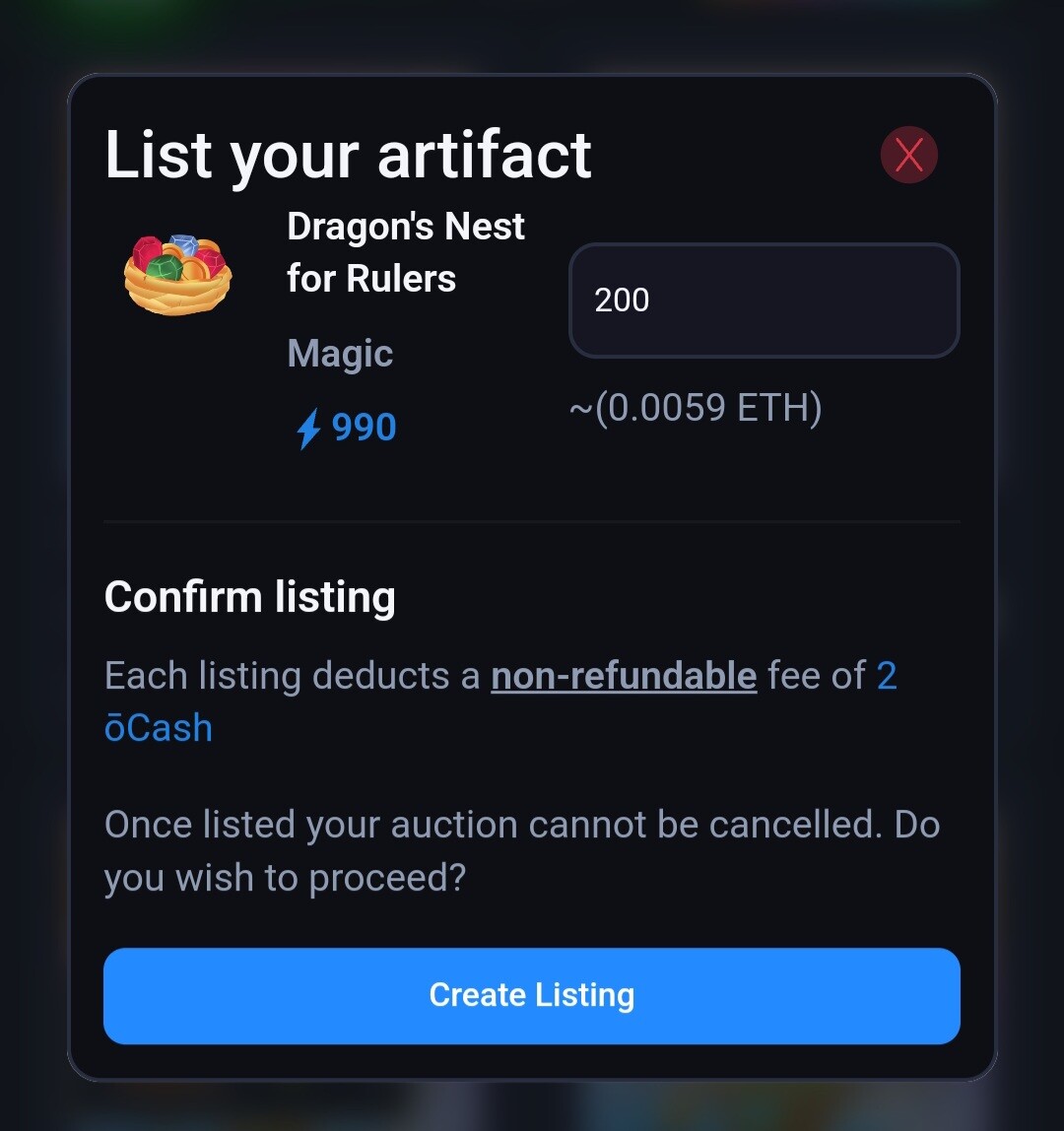1064x1131 pixels.
Task: Click the gems inside the nest icon
Action: tap(178, 257)
